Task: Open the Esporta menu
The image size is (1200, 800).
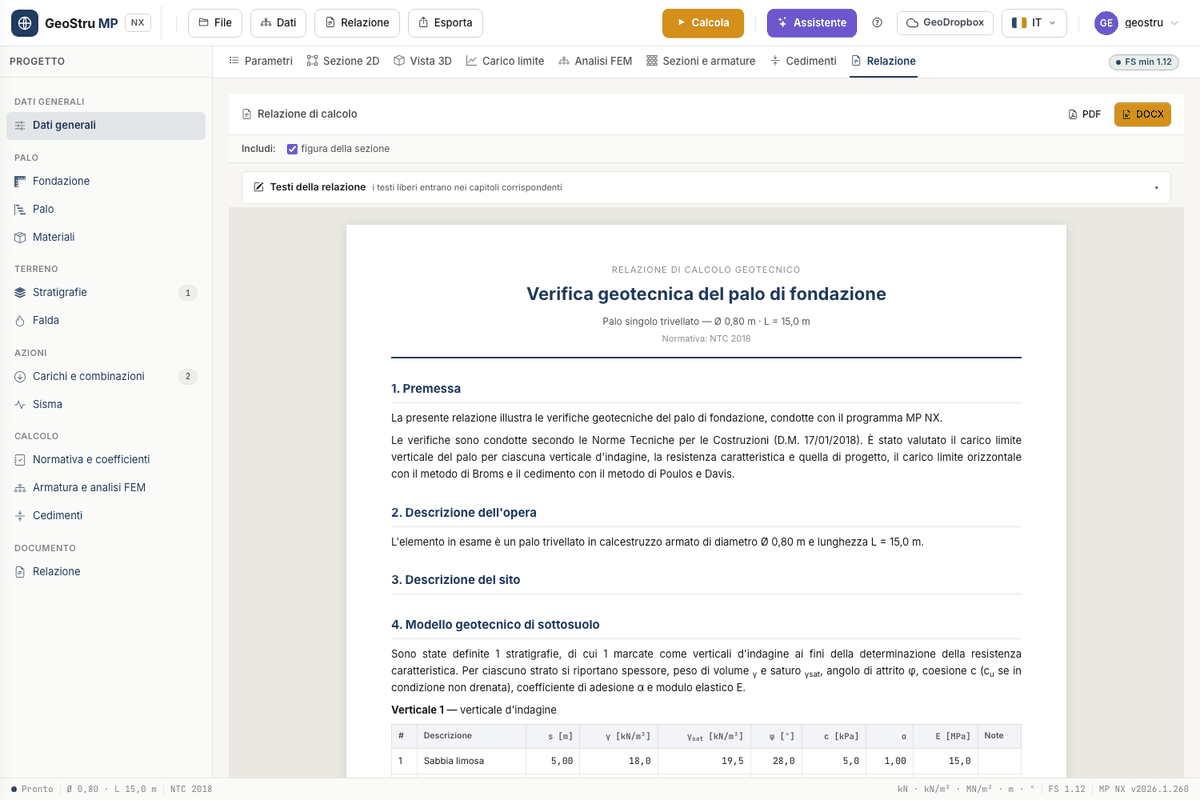Action: (x=445, y=23)
